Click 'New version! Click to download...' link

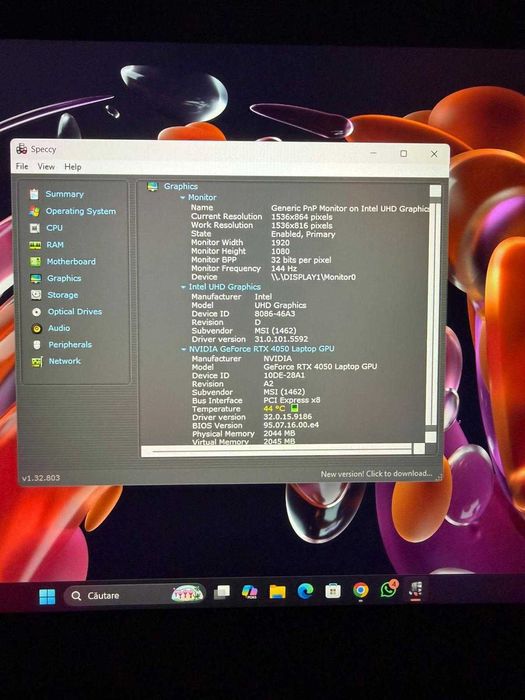pos(376,474)
